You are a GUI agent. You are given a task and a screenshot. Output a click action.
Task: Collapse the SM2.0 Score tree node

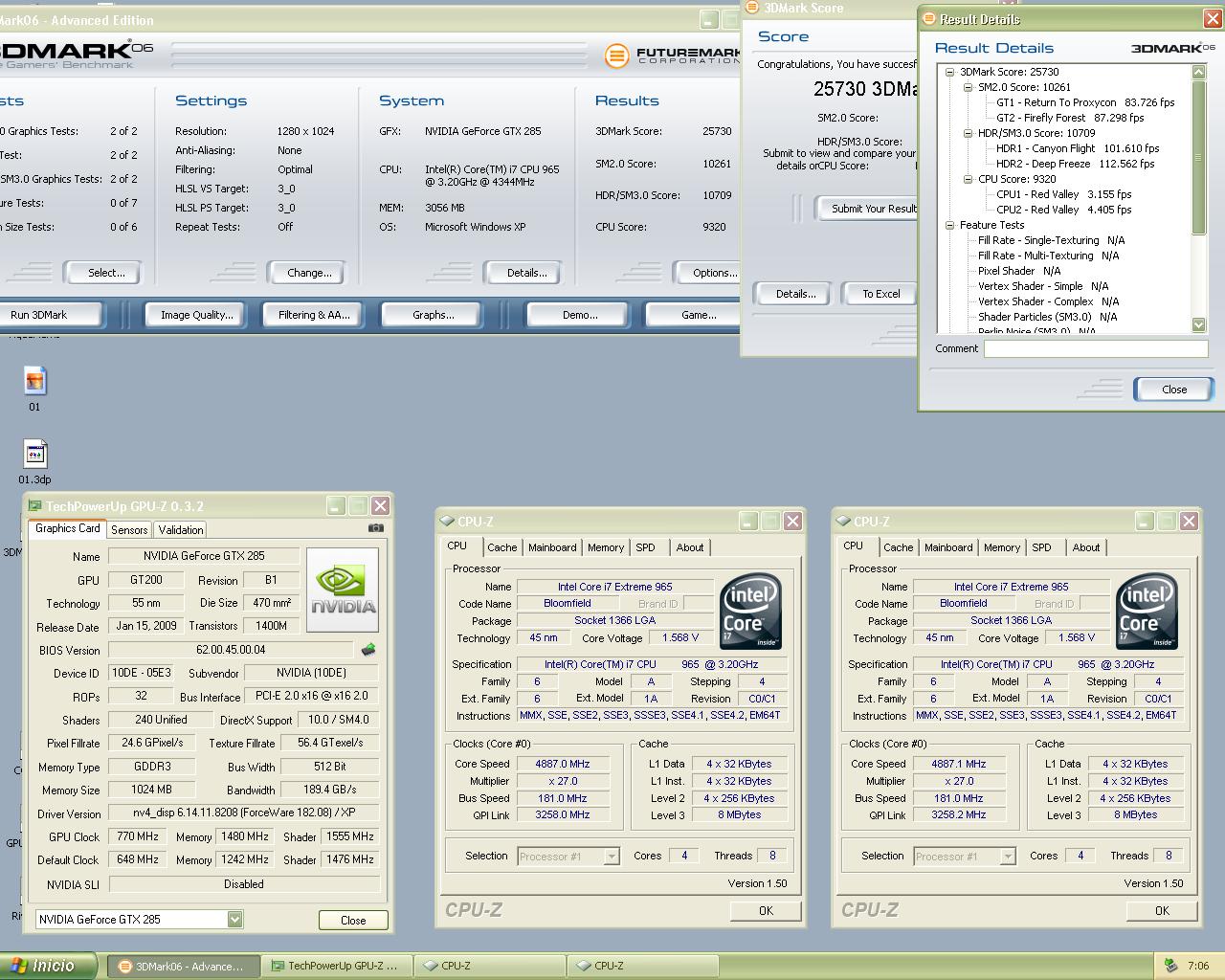968,87
